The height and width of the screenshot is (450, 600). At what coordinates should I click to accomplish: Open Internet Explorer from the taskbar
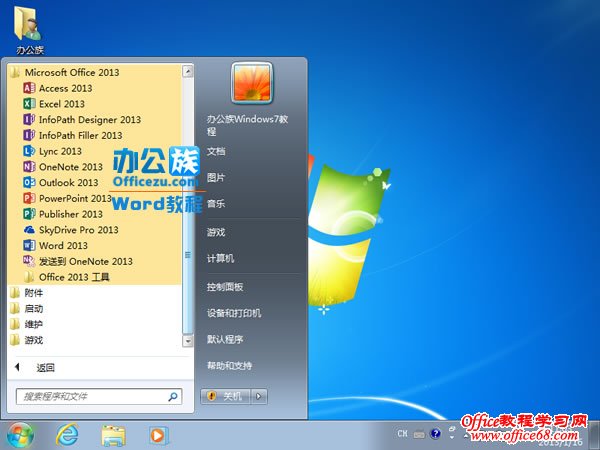(67, 435)
